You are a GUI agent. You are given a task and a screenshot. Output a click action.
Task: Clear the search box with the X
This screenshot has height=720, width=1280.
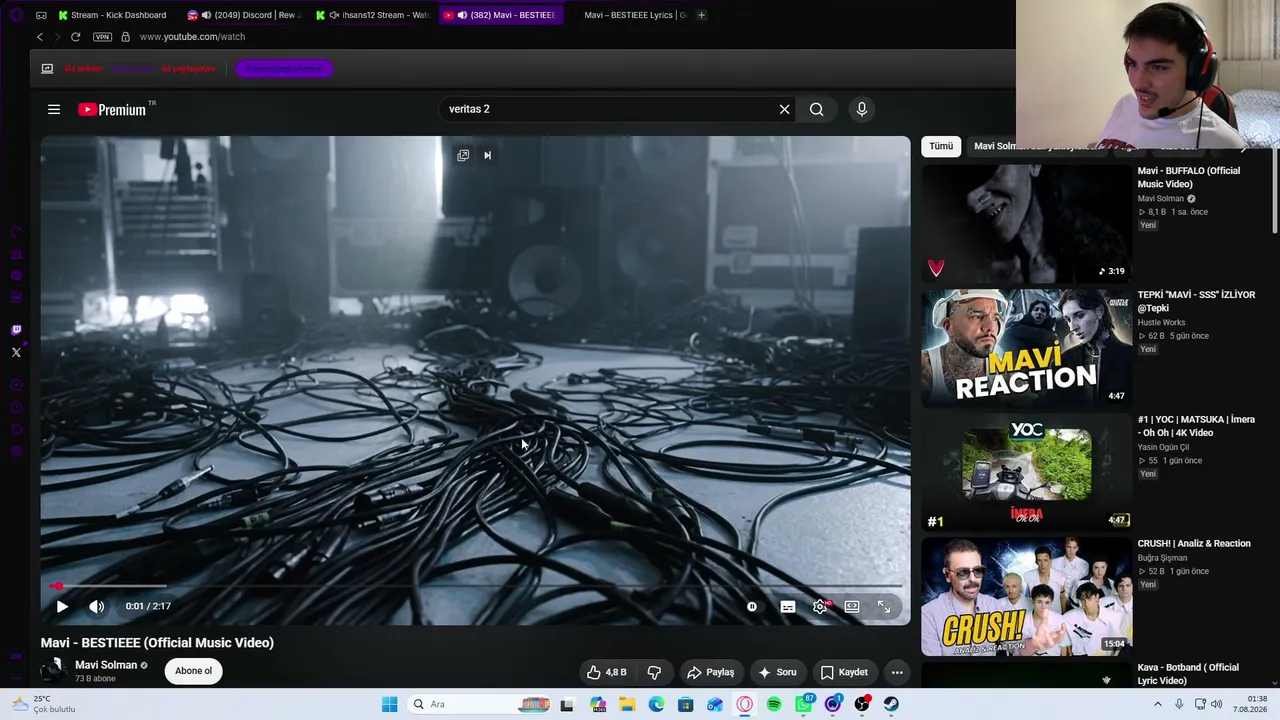pos(784,109)
